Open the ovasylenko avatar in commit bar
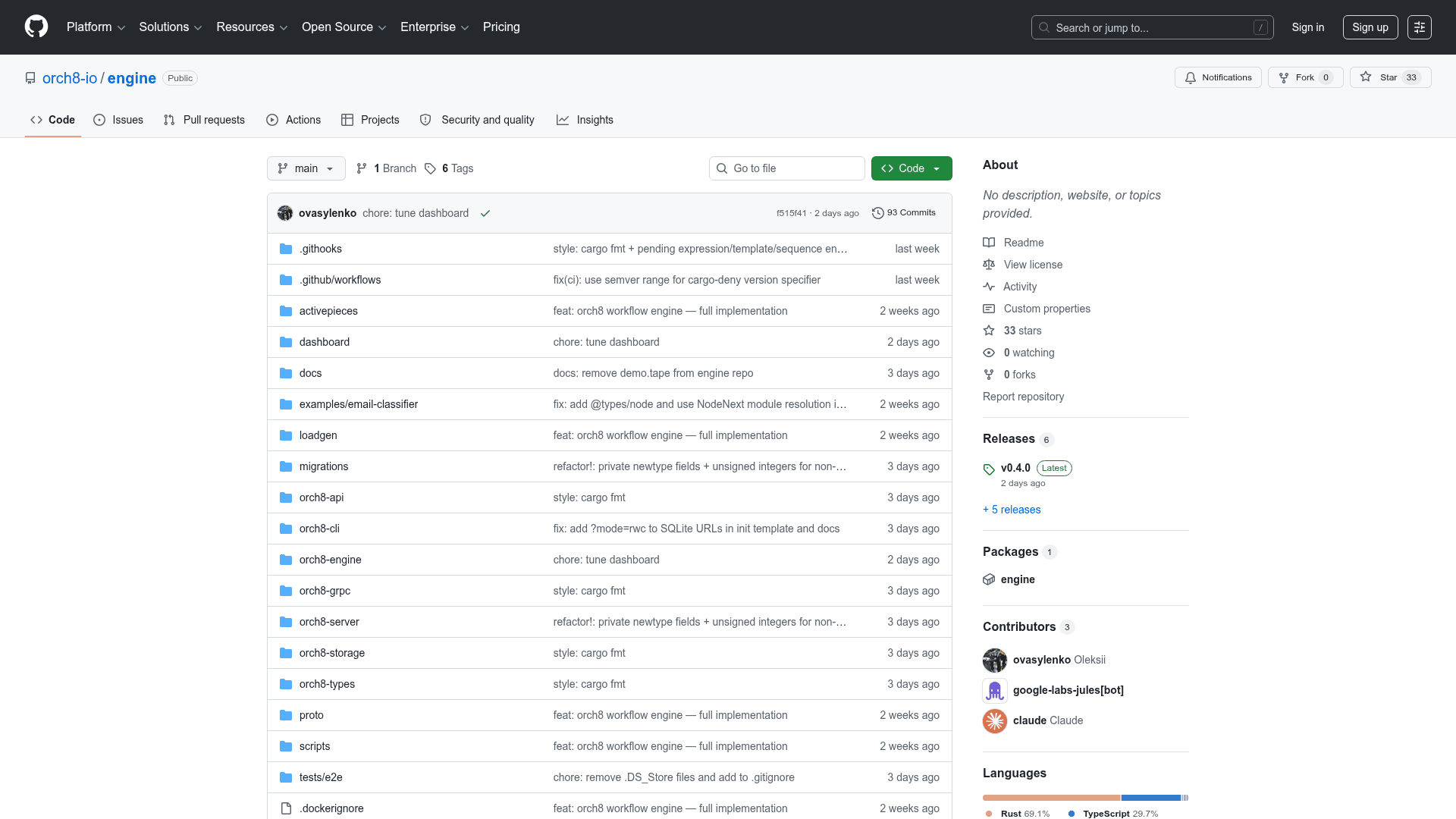Image resolution: width=1456 pixels, height=819 pixels. coord(285,213)
